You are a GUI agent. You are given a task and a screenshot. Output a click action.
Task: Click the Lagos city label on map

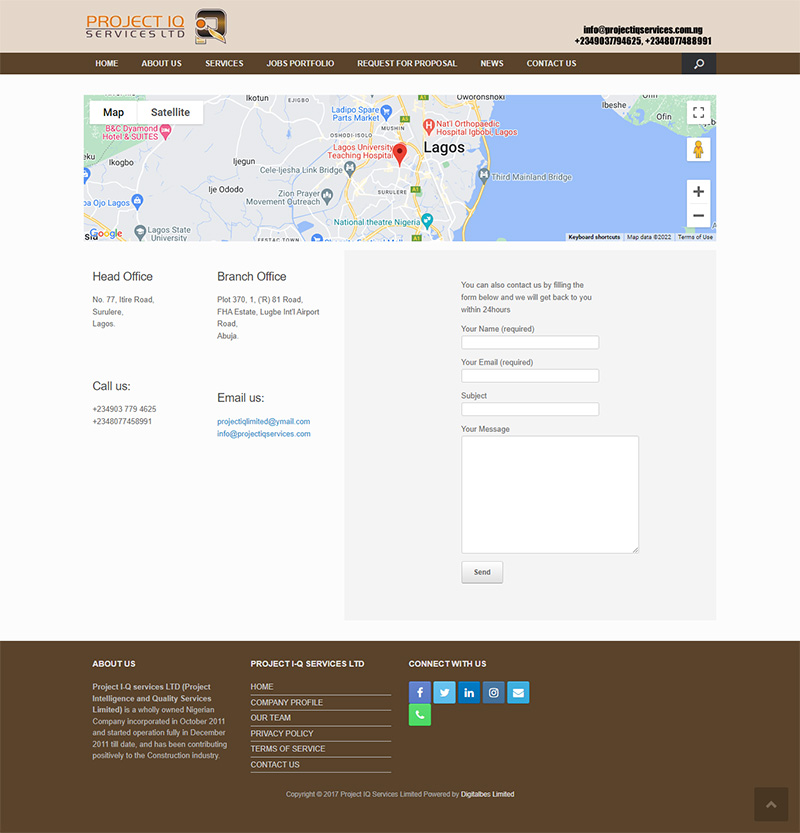click(444, 147)
